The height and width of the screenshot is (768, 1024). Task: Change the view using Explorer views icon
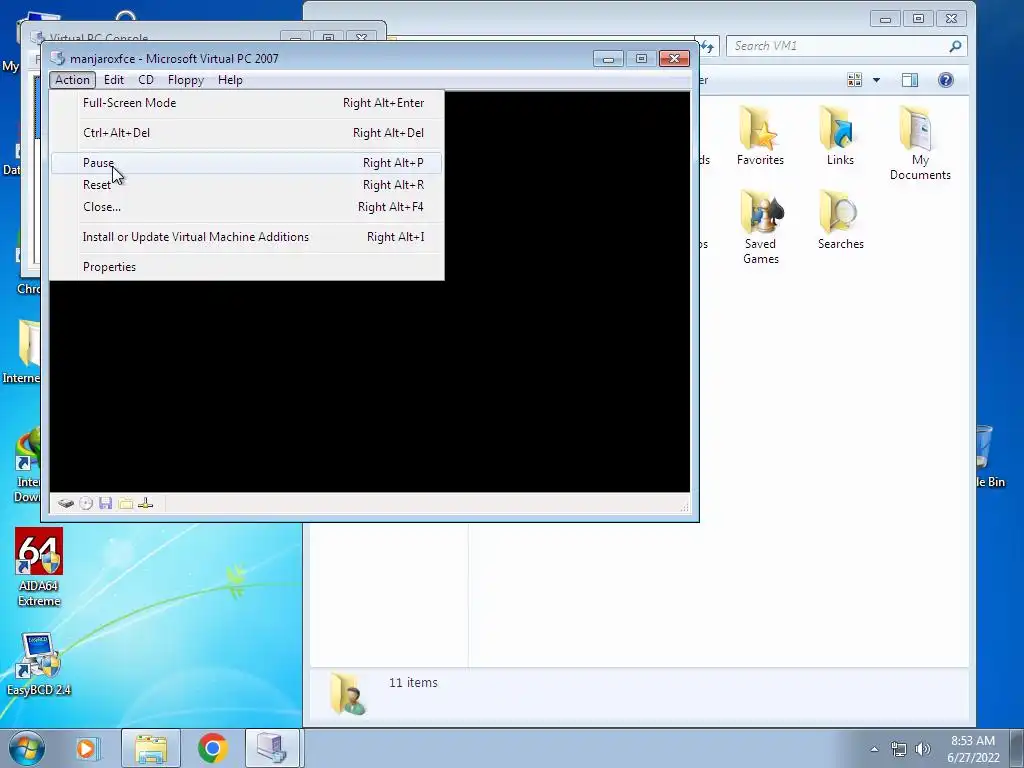tap(854, 80)
